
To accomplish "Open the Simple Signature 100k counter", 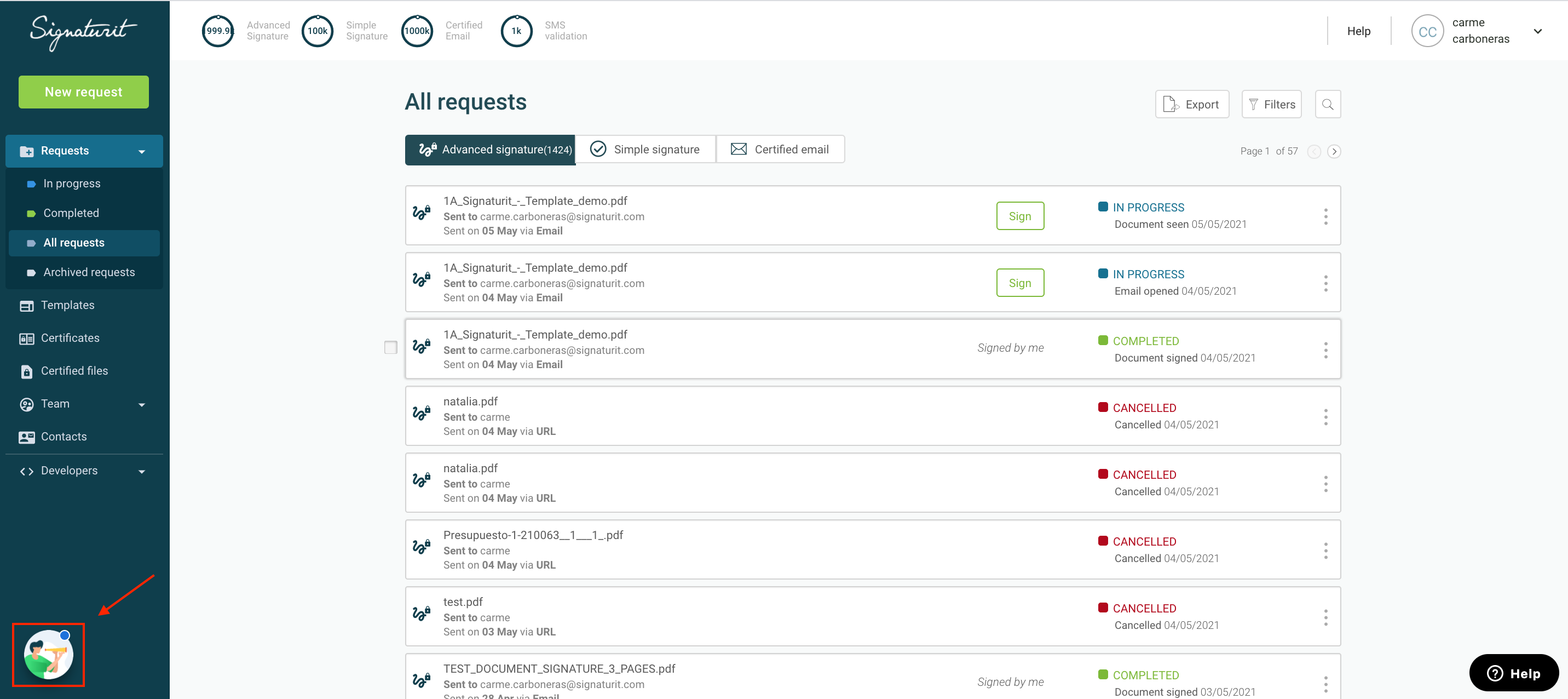I will 317,31.
